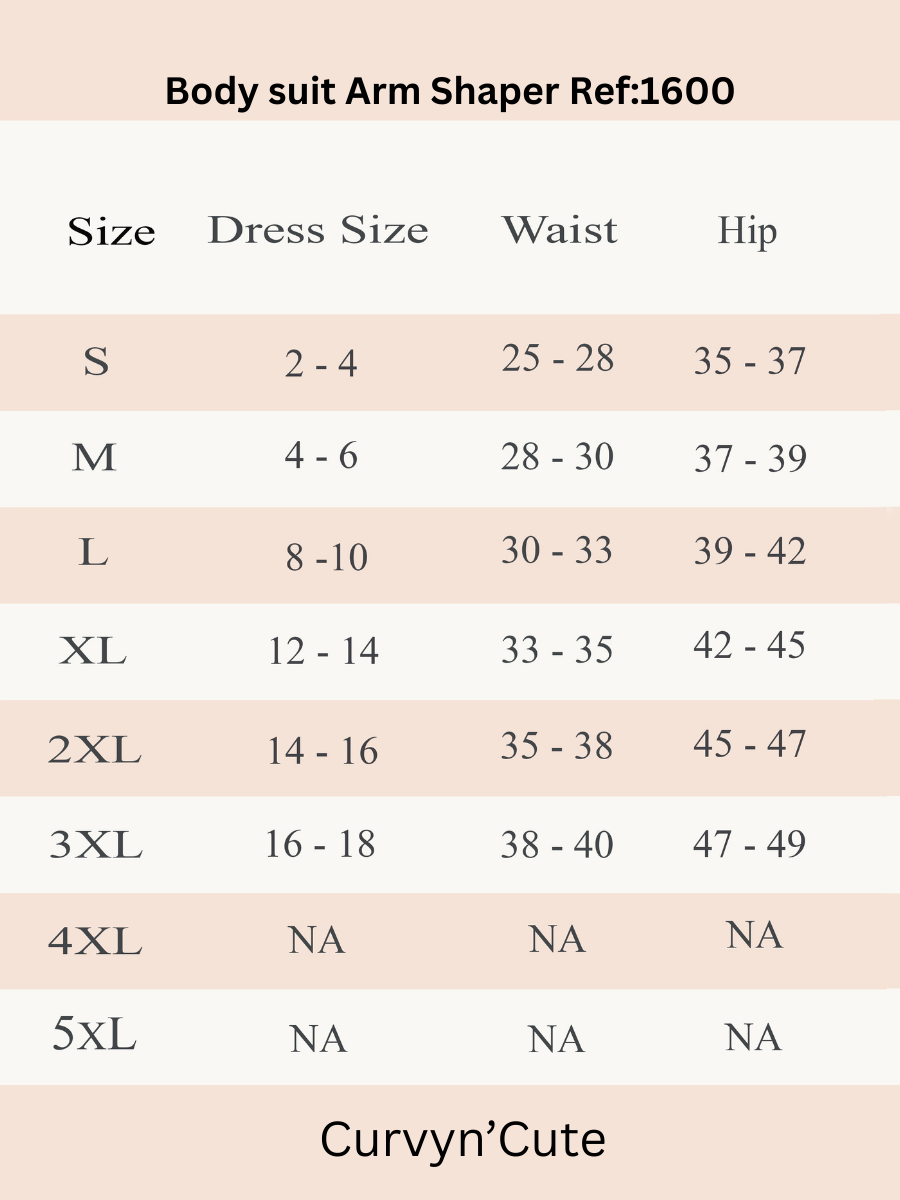Click the Waist column header
This screenshot has width=900, height=1200.
559,230
